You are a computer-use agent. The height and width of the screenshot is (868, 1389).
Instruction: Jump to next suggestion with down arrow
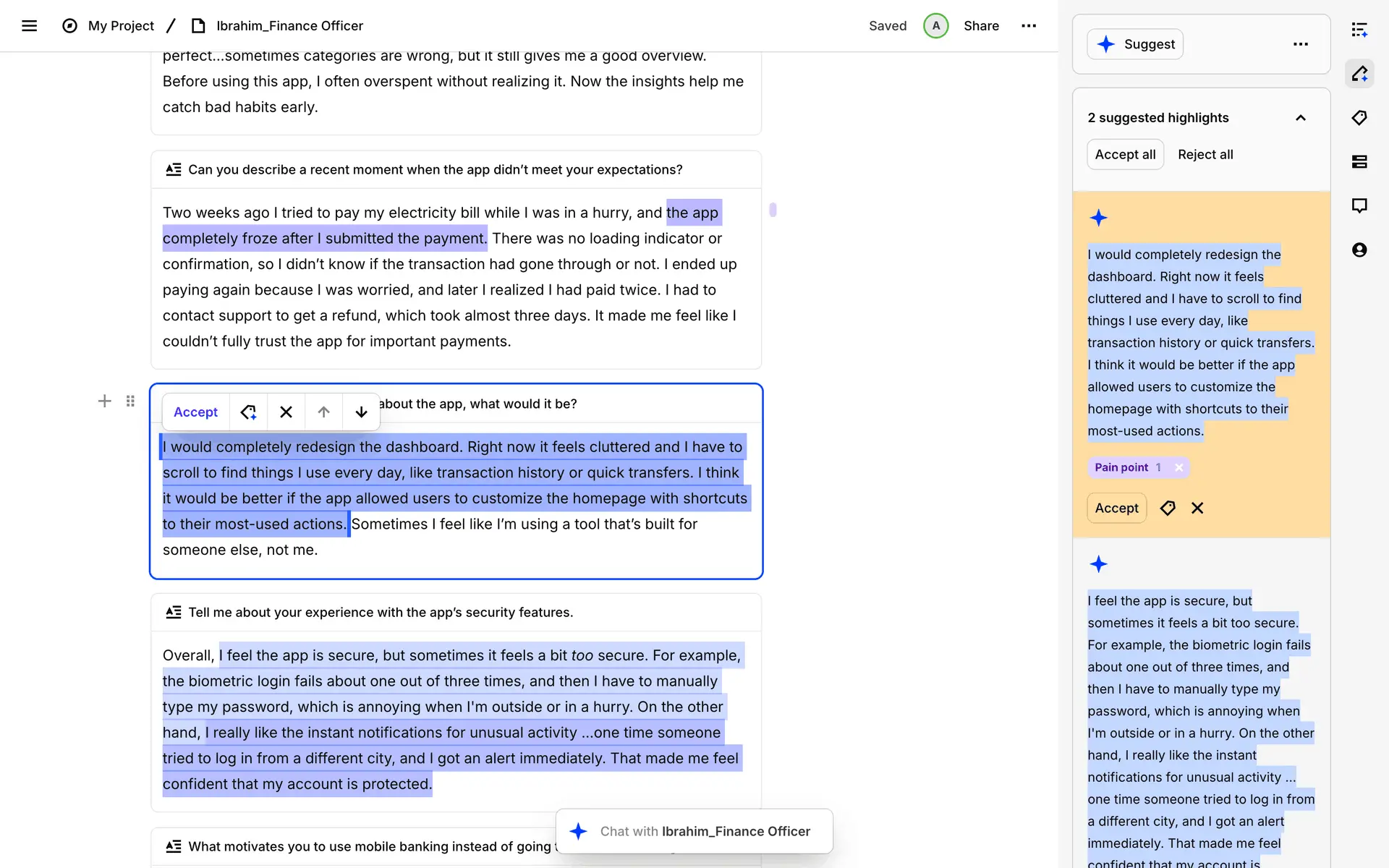click(361, 412)
